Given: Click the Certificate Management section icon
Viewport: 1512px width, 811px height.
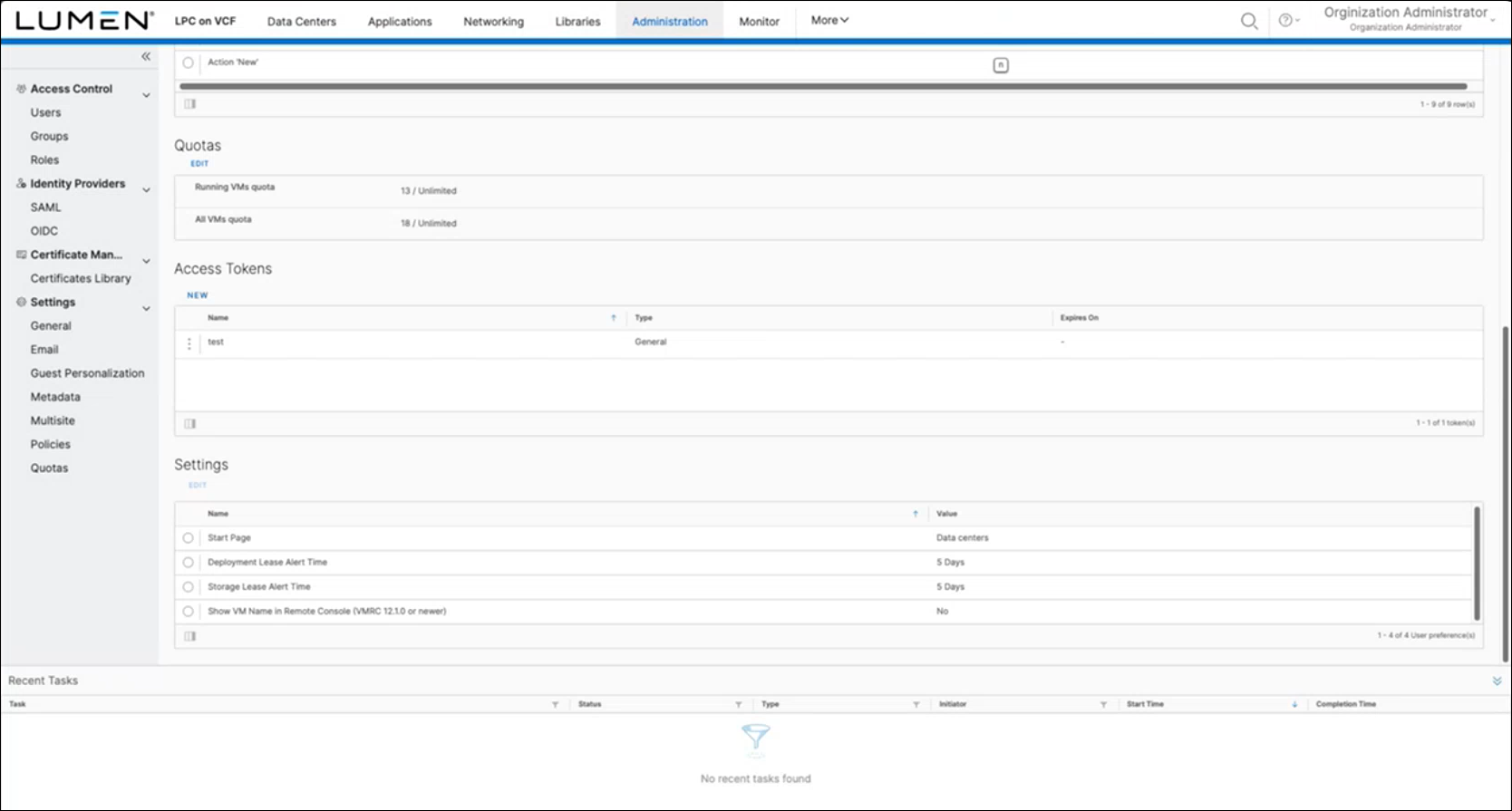Looking at the screenshot, I should [x=21, y=255].
